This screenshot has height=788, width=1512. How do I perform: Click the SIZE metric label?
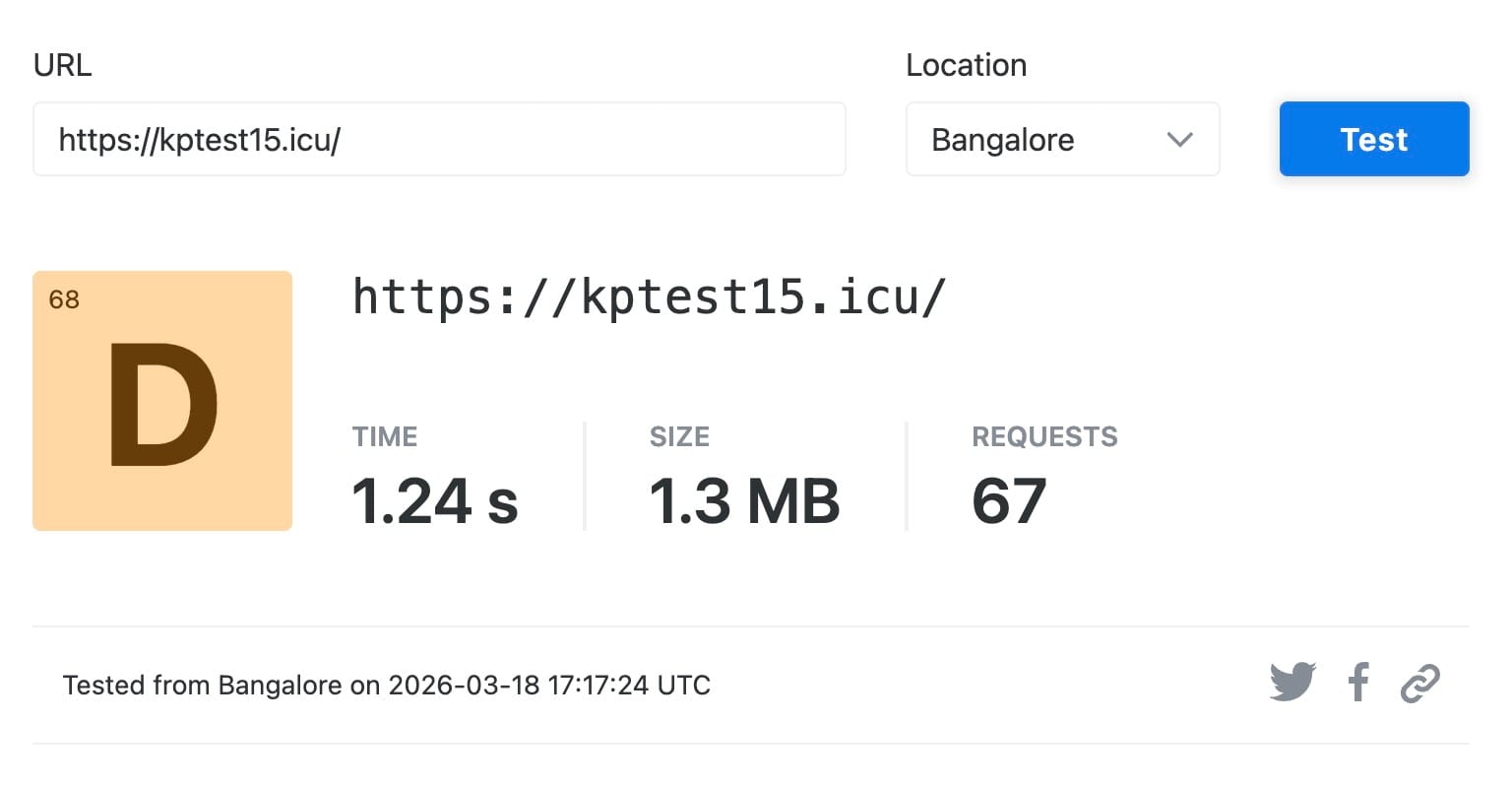coord(679,436)
